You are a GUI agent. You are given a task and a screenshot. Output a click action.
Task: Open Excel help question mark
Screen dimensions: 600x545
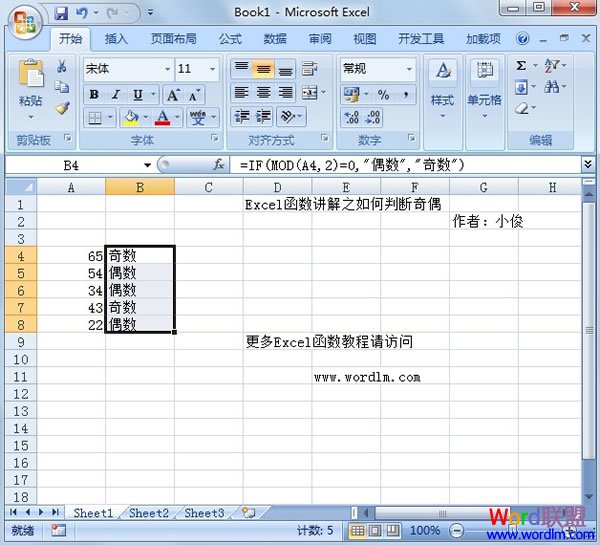[522, 38]
